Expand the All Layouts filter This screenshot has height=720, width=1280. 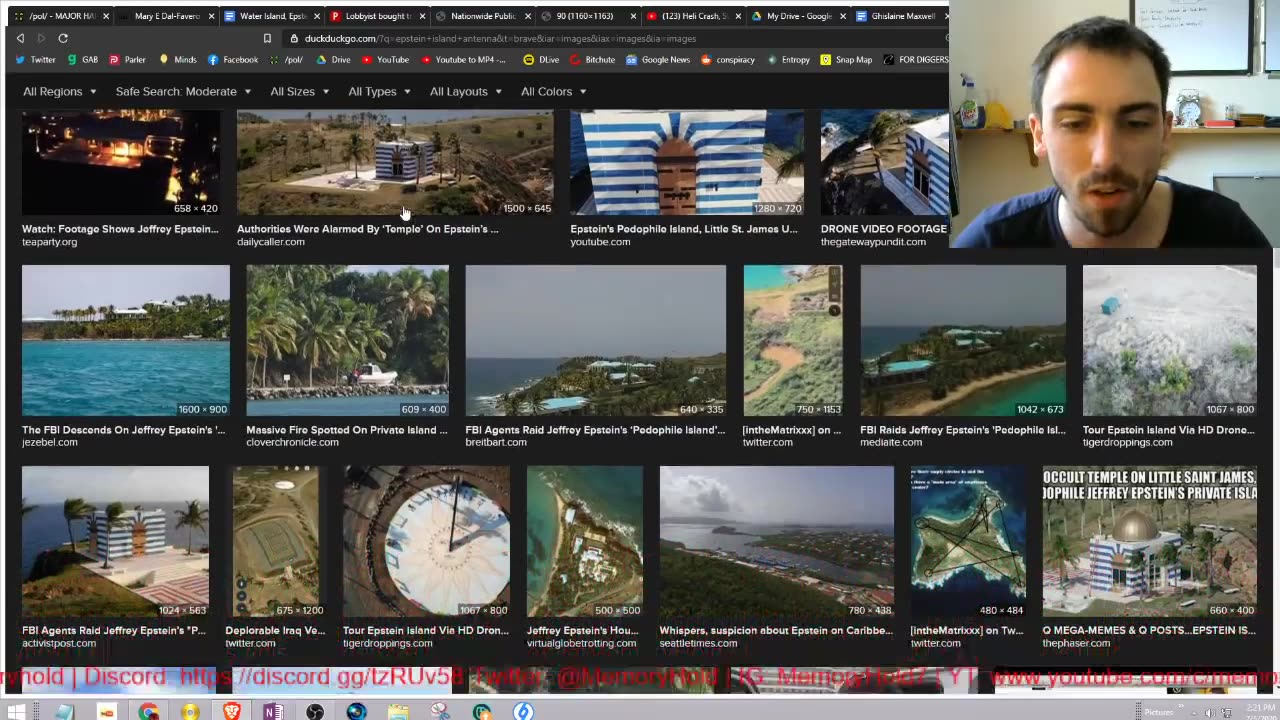tap(466, 92)
